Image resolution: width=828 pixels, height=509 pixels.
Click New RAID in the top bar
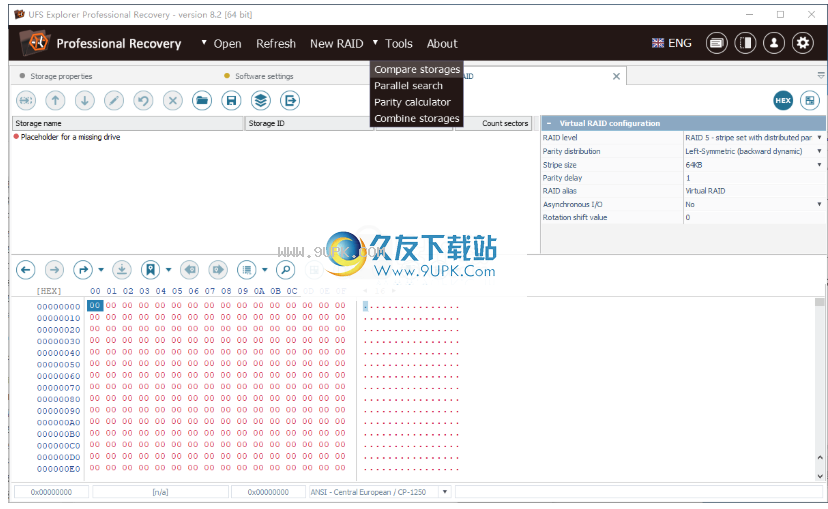tap(336, 43)
